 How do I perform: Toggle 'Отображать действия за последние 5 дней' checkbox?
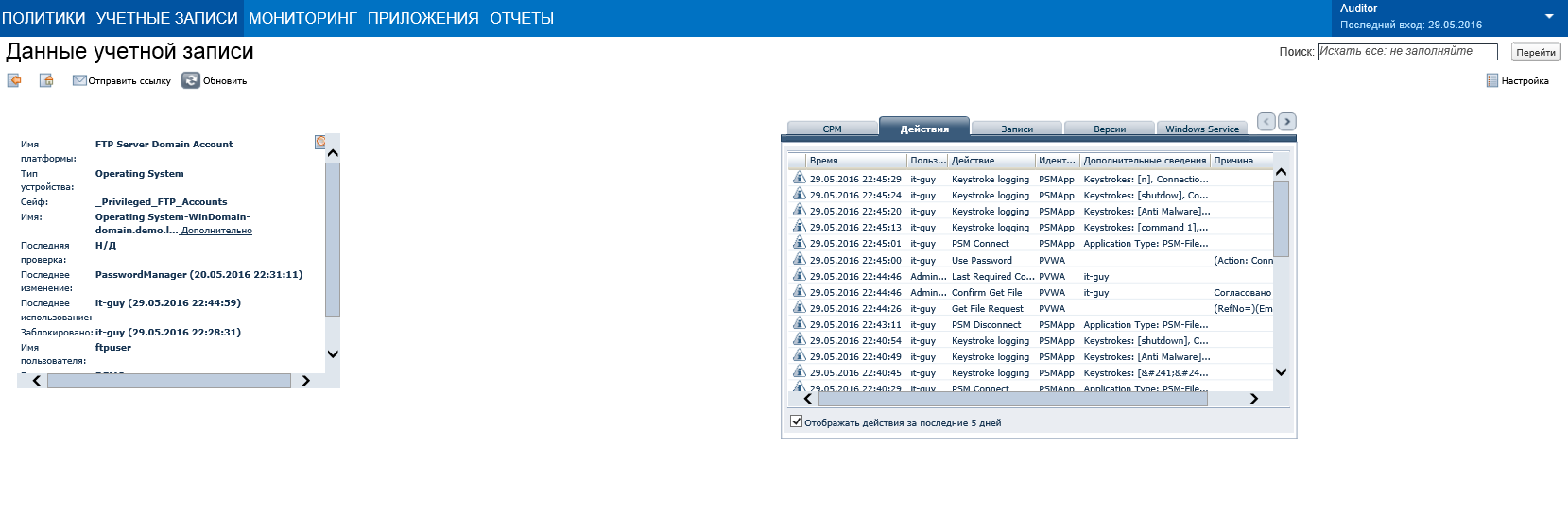click(796, 421)
